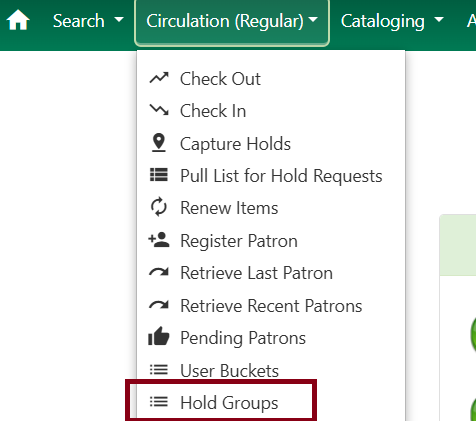476x421 pixels.
Task: Expand the Cataloging dropdown arrow
Action: pos(439,20)
